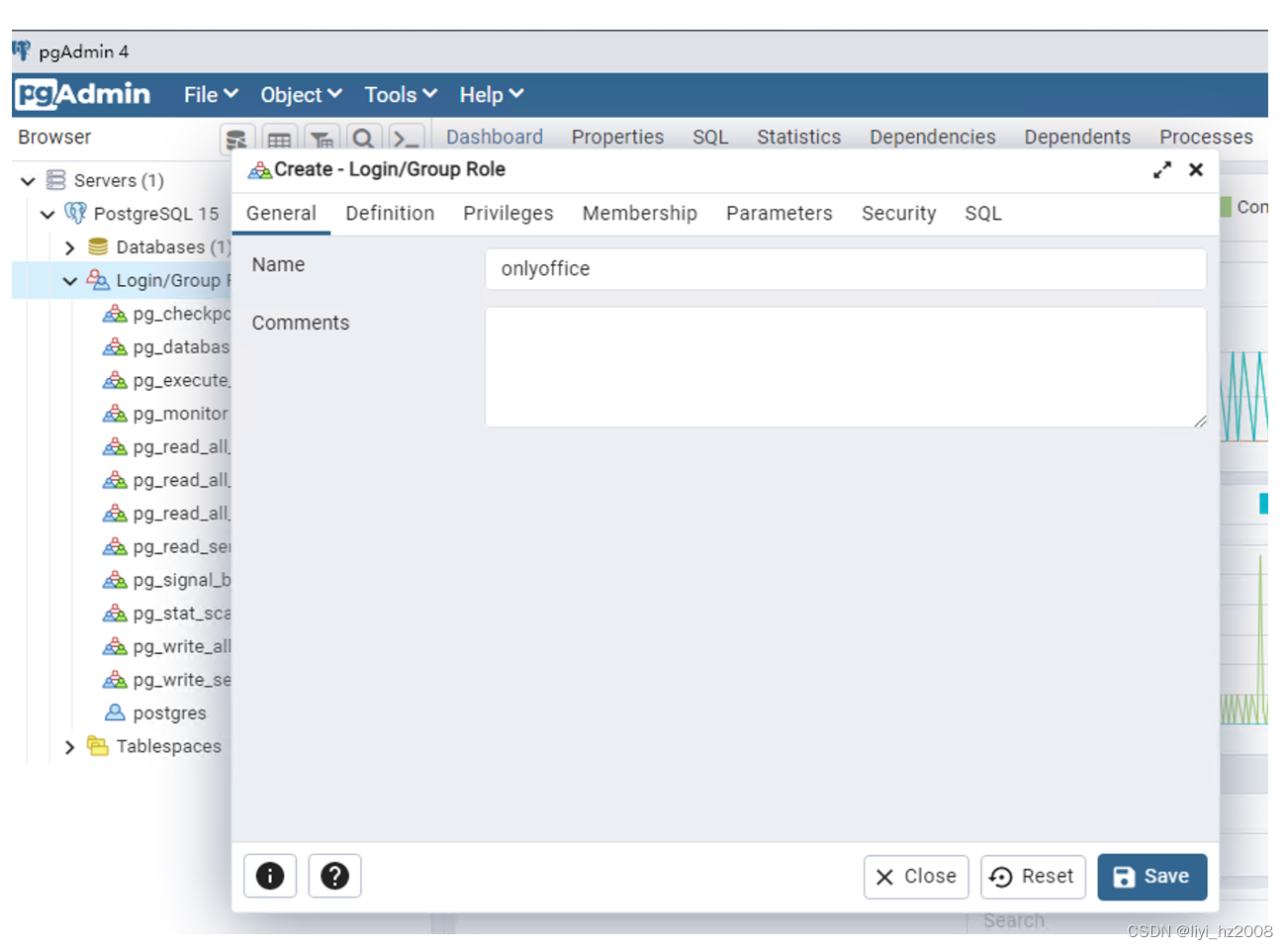Click the Comments text area
This screenshot has width=1288, height=950.
846,367
